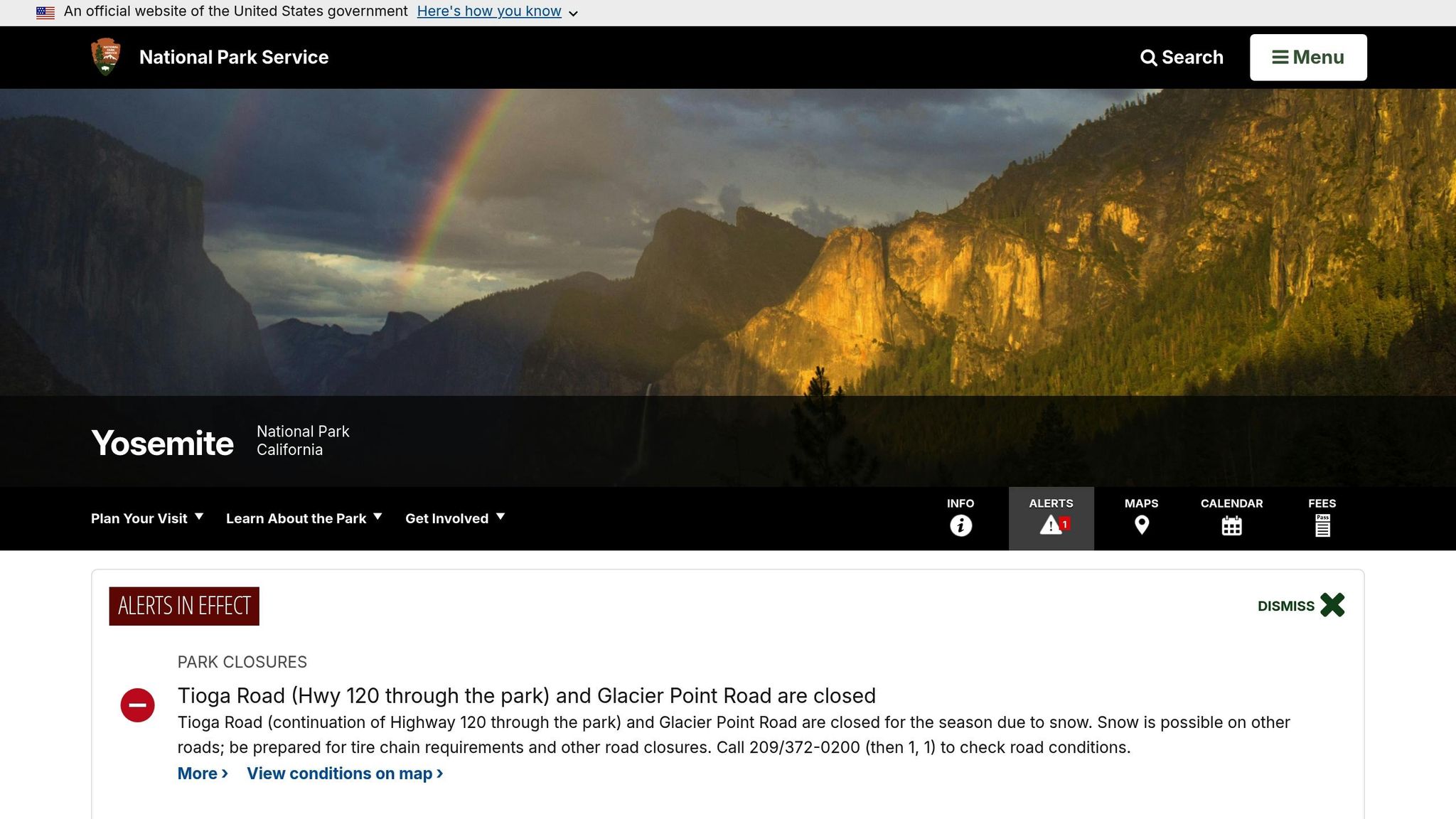Expand Here's how you know

pyautogui.click(x=498, y=11)
